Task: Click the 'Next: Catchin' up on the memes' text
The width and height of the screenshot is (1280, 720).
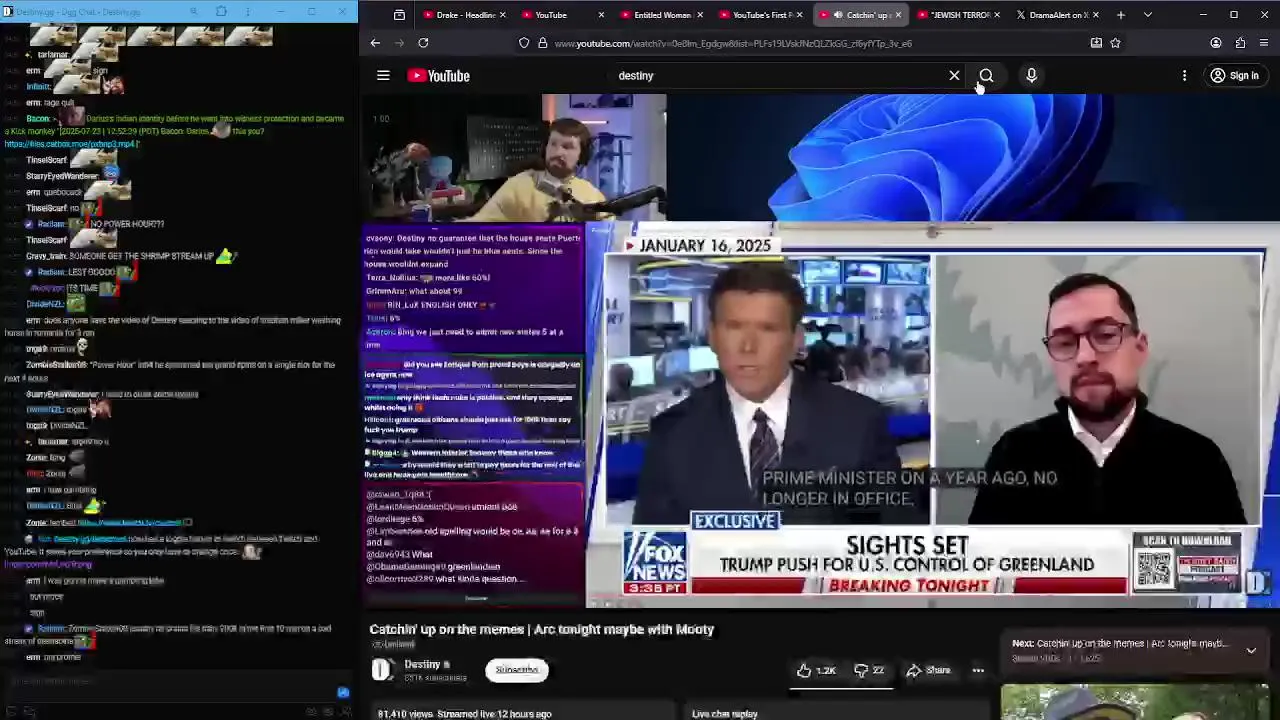Action: pyautogui.click(x=1119, y=644)
